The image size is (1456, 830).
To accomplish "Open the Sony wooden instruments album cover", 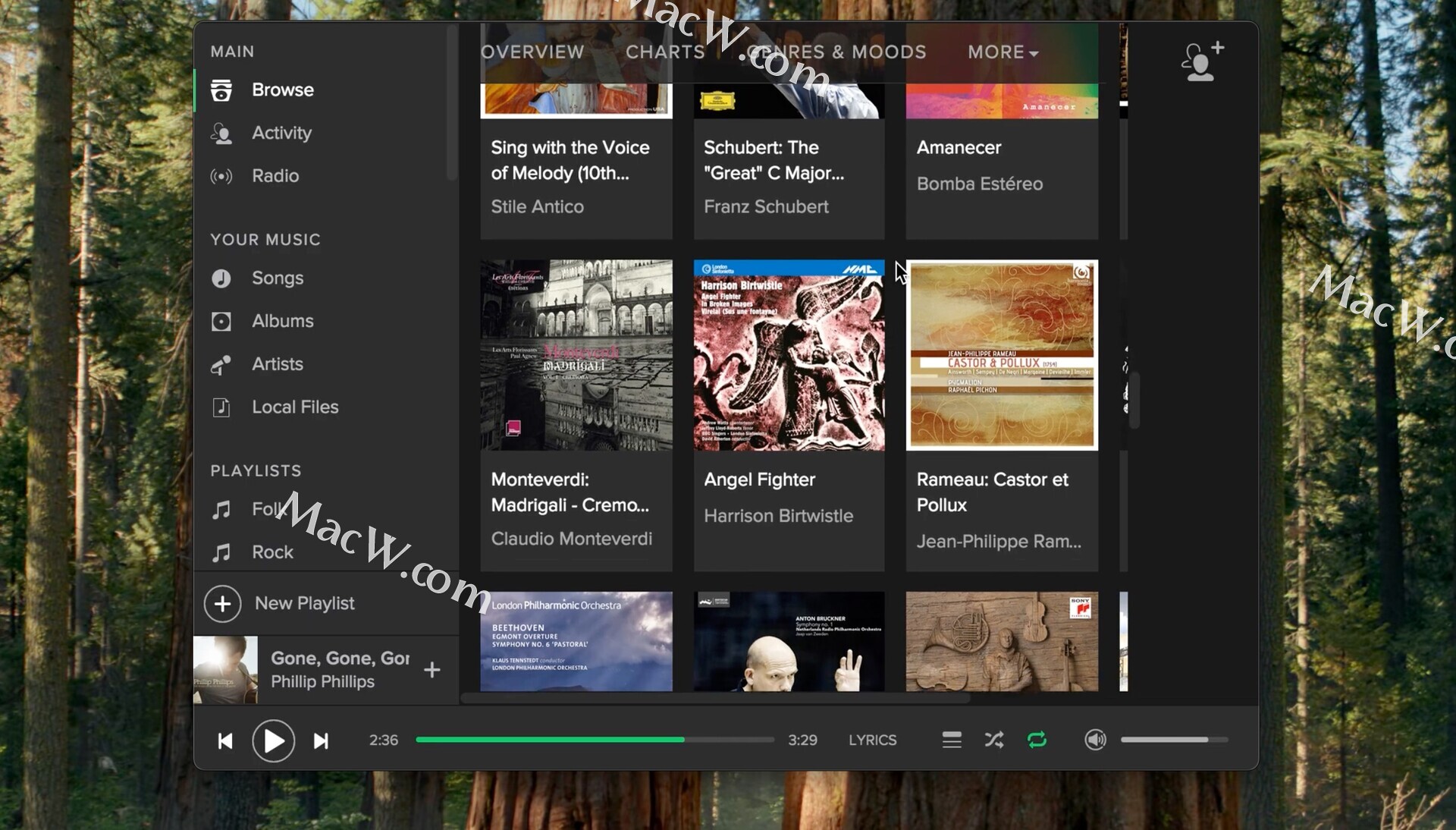I will click(1002, 642).
